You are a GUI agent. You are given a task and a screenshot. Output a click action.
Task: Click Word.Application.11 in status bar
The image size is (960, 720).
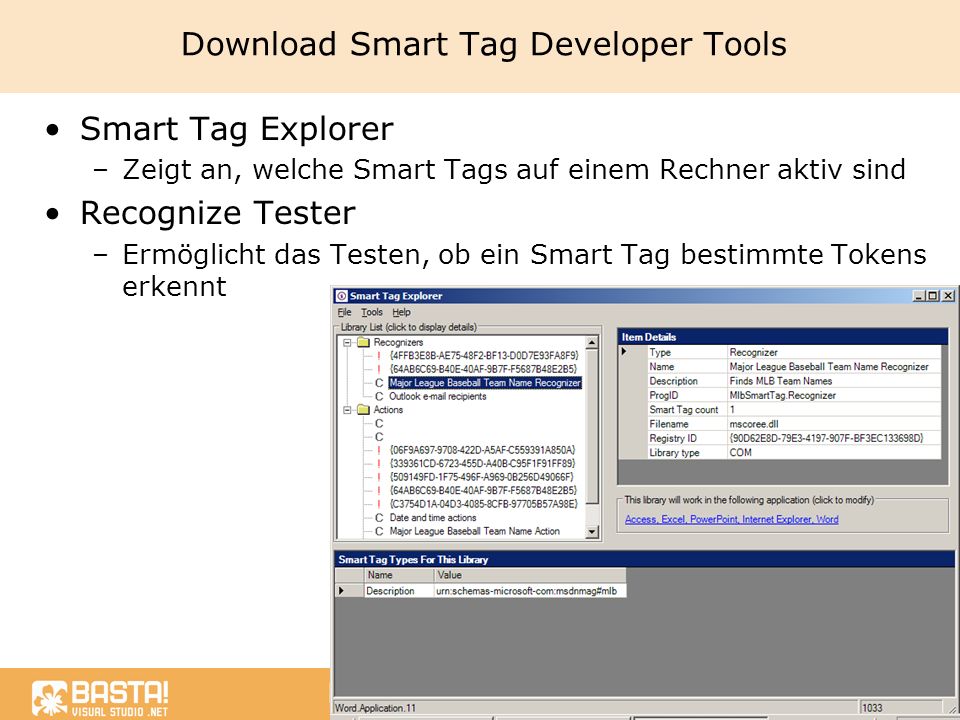coord(375,708)
